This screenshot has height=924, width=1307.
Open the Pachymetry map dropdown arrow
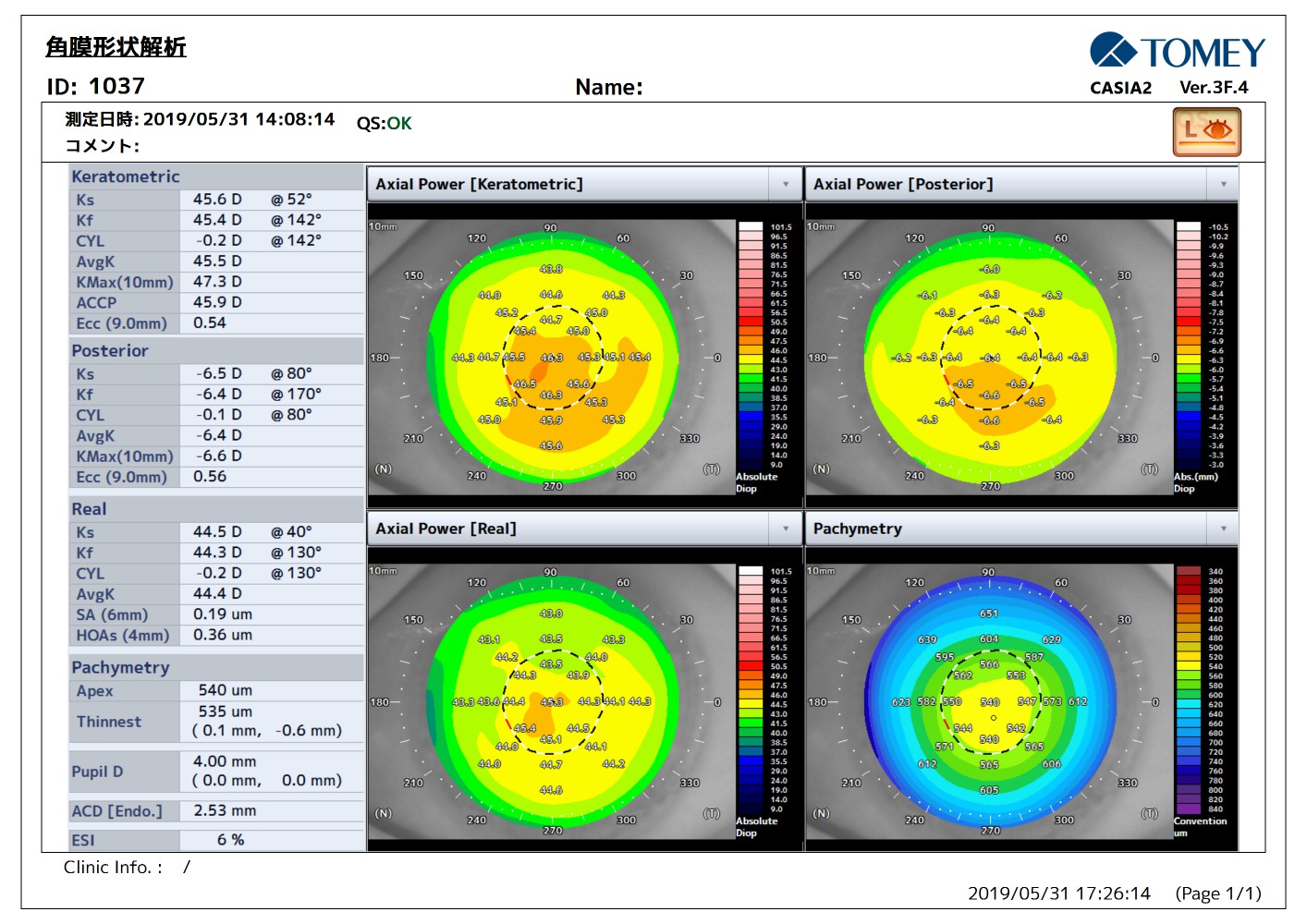1223,529
